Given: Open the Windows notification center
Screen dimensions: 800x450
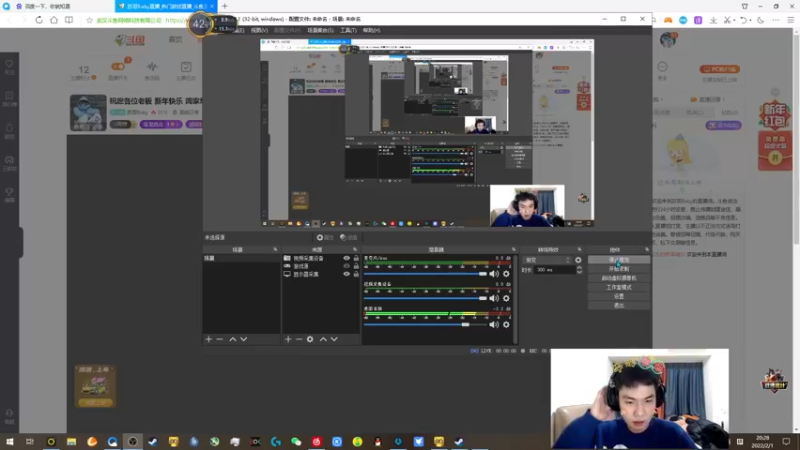Looking at the screenshot, I should (786, 441).
